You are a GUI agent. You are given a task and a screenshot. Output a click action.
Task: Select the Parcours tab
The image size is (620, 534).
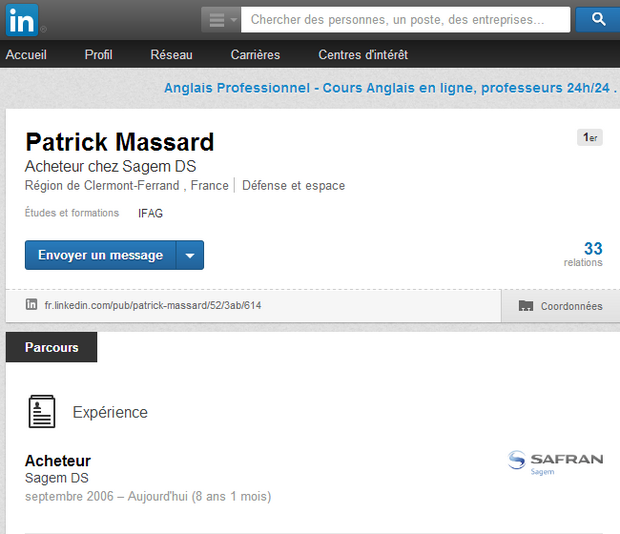tap(51, 347)
